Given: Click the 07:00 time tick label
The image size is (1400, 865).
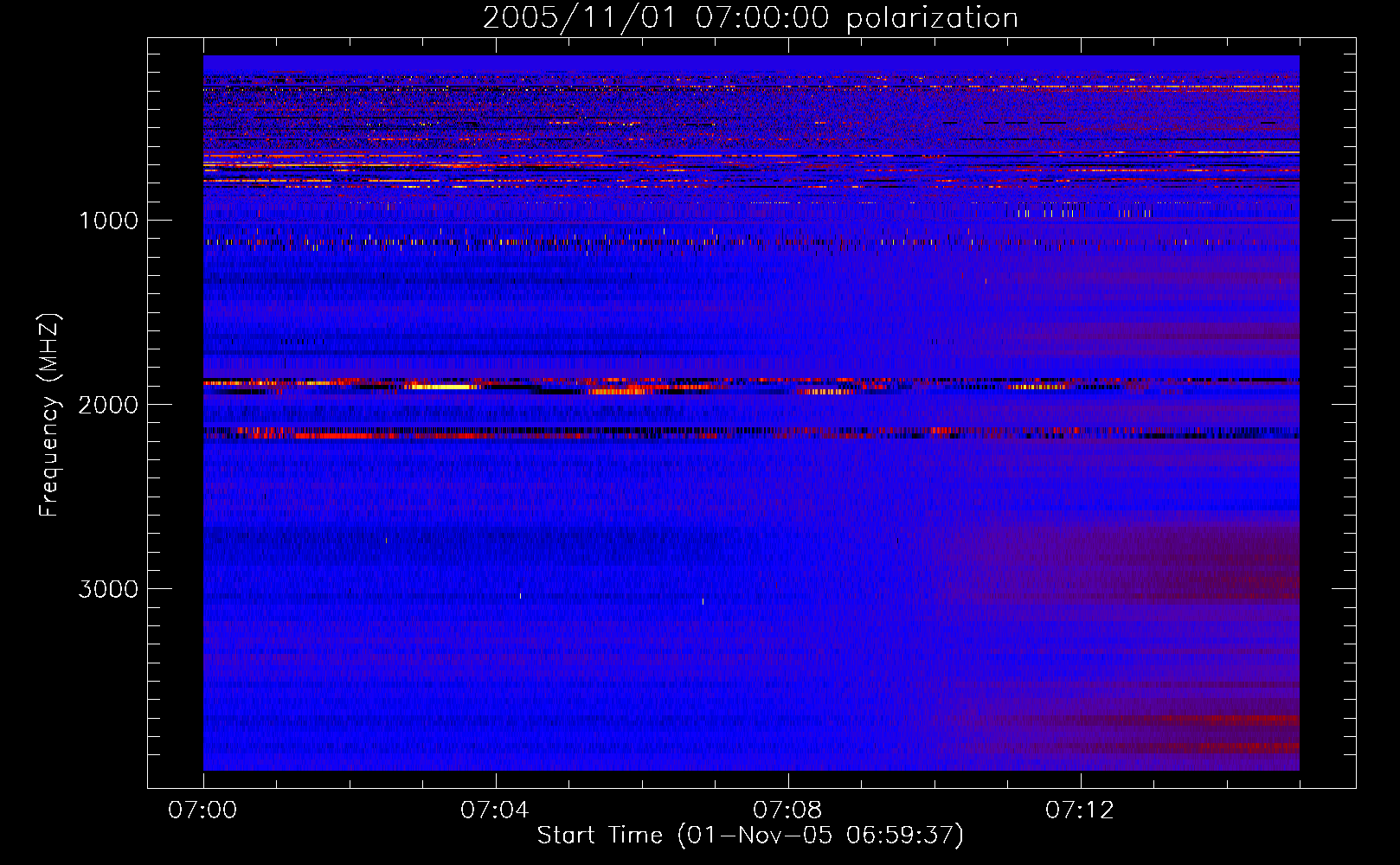Looking at the screenshot, I should coord(203,811).
